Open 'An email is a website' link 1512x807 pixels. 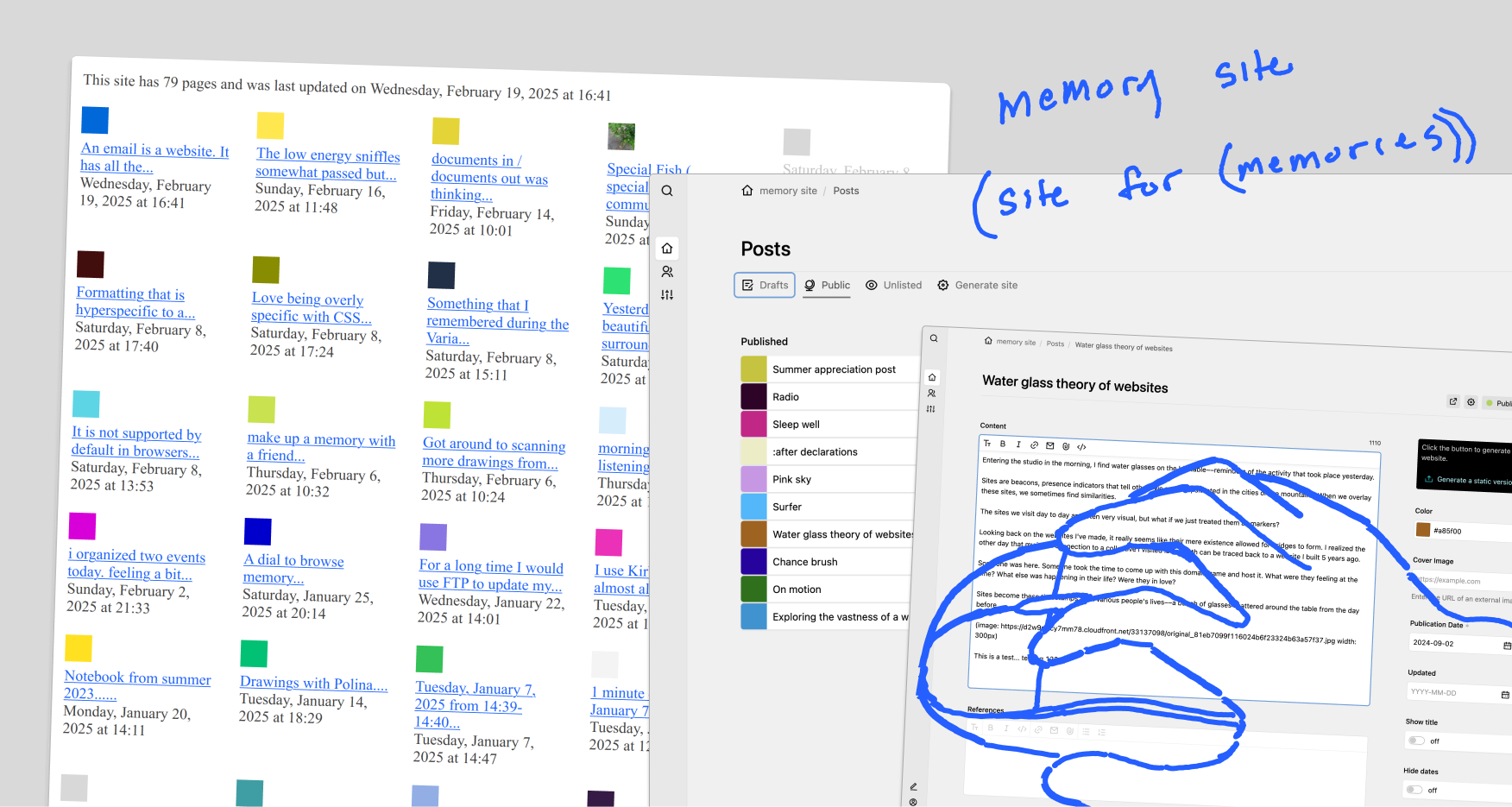point(154,158)
